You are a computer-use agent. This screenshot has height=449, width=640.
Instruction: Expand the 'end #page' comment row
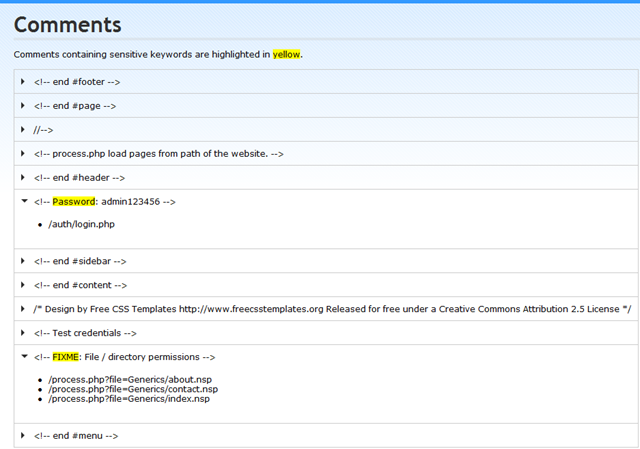click(23, 106)
